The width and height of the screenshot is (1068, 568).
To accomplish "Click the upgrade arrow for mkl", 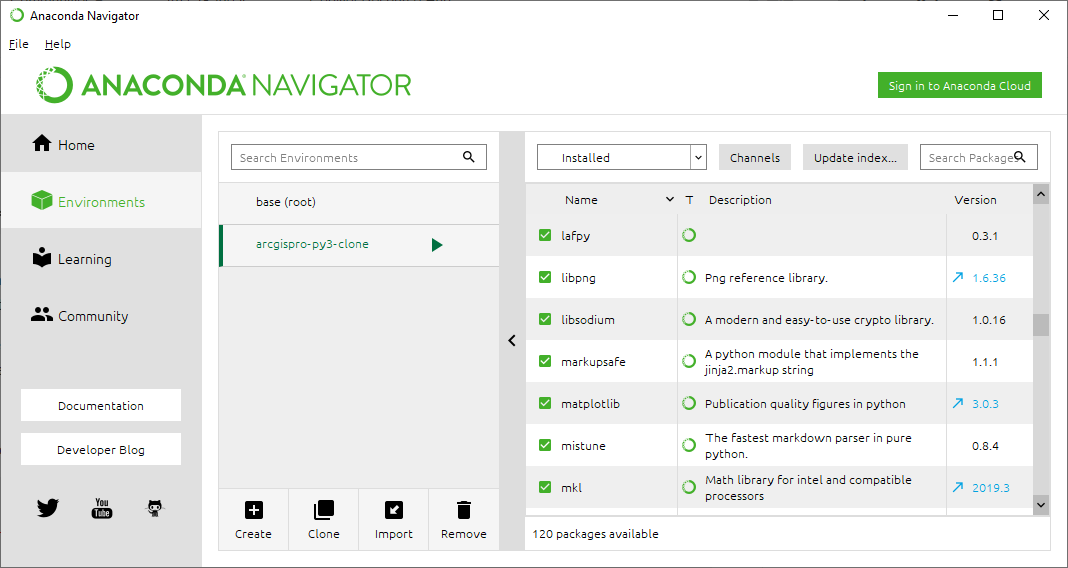I will [958, 487].
